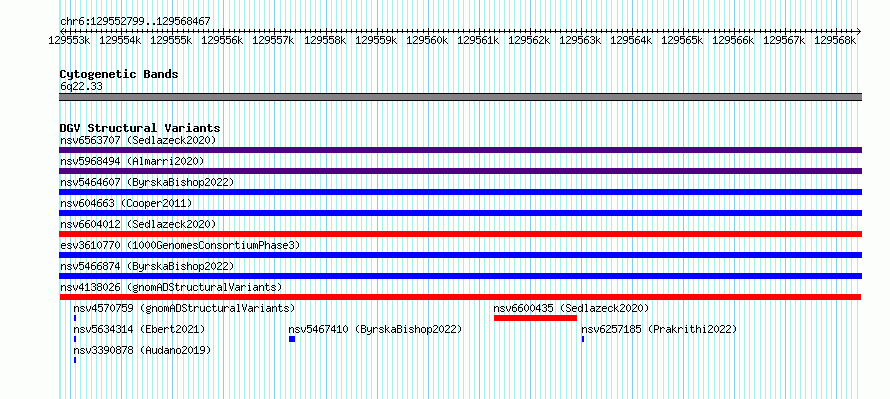Click the 129556k ruler tick label
The image size is (890, 399).
point(222,40)
